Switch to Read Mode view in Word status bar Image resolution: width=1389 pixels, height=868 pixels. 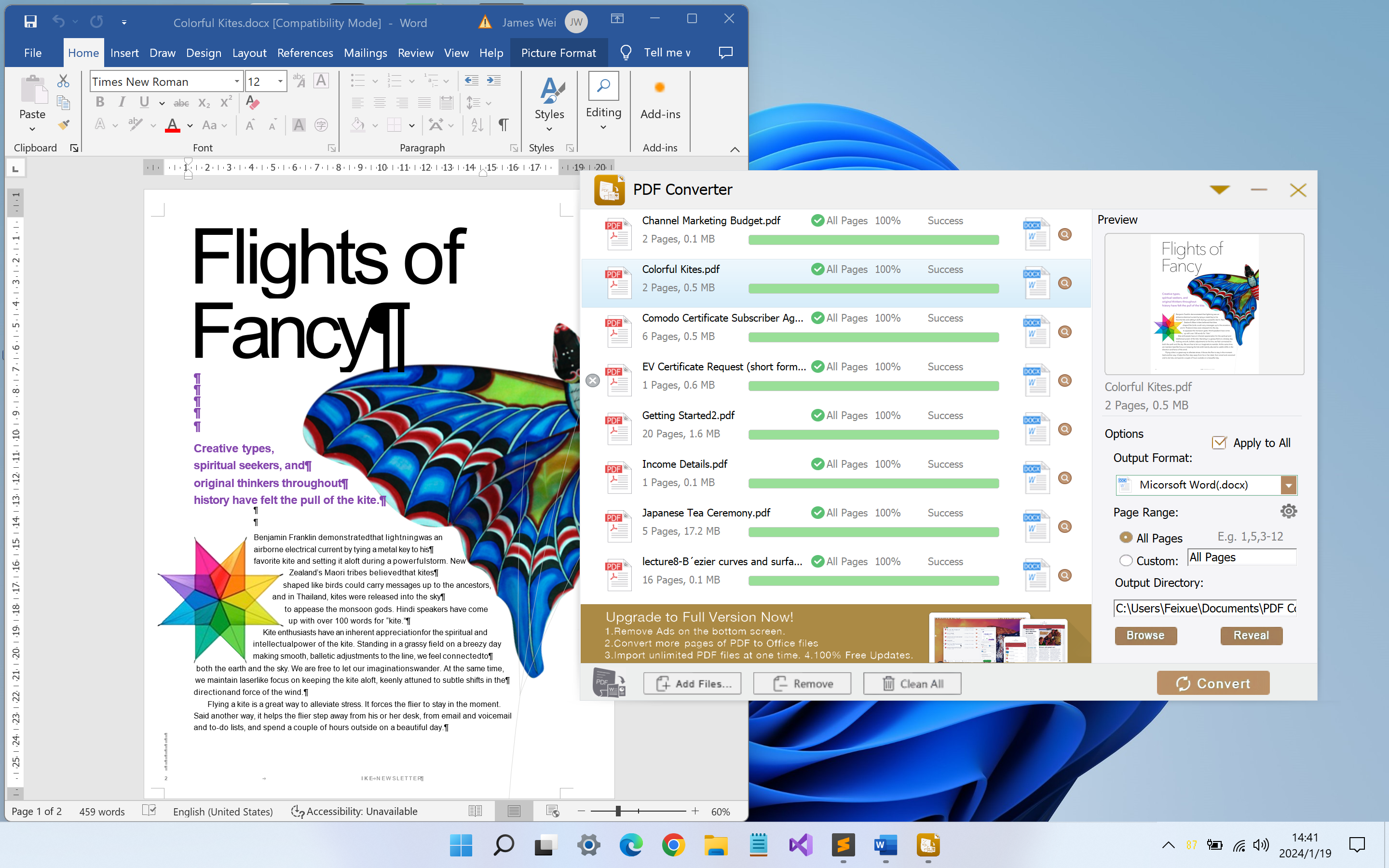click(475, 811)
